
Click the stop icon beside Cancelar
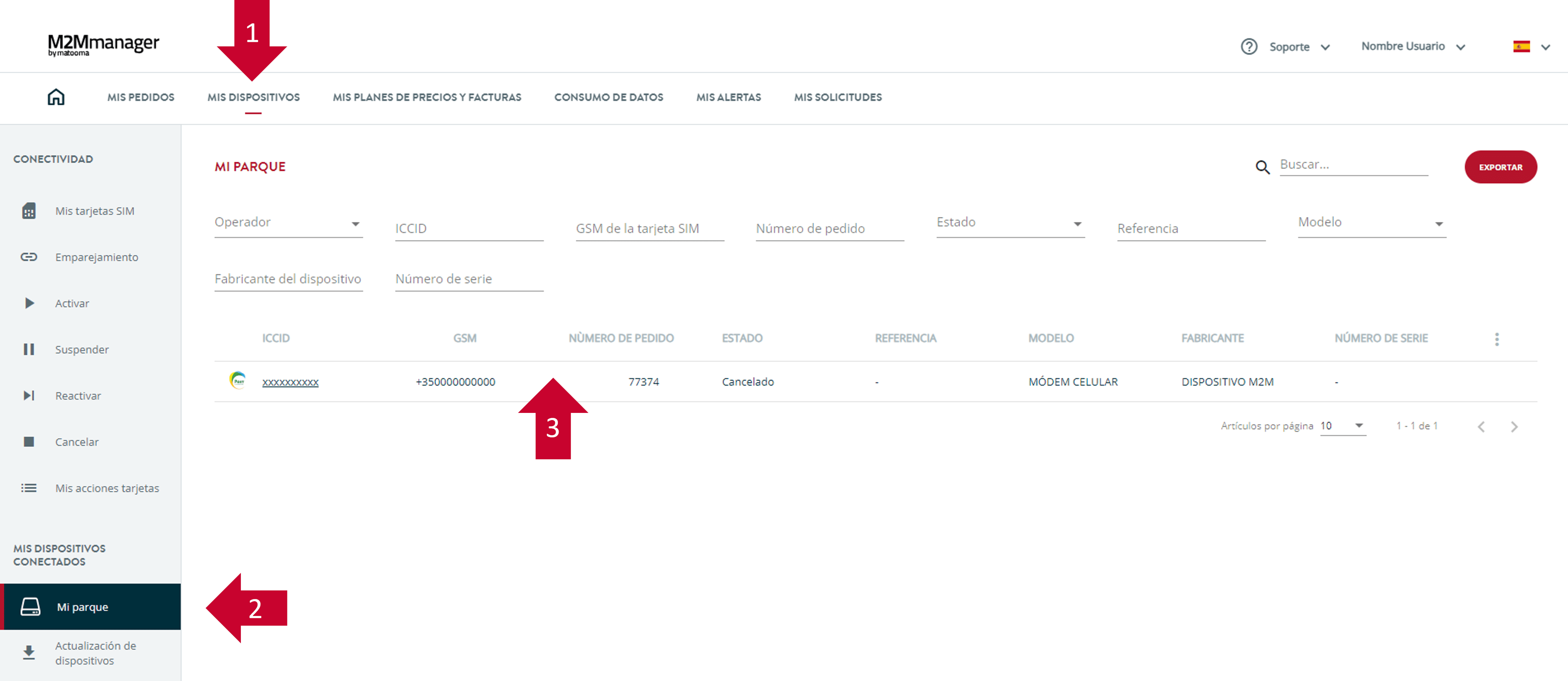point(28,442)
